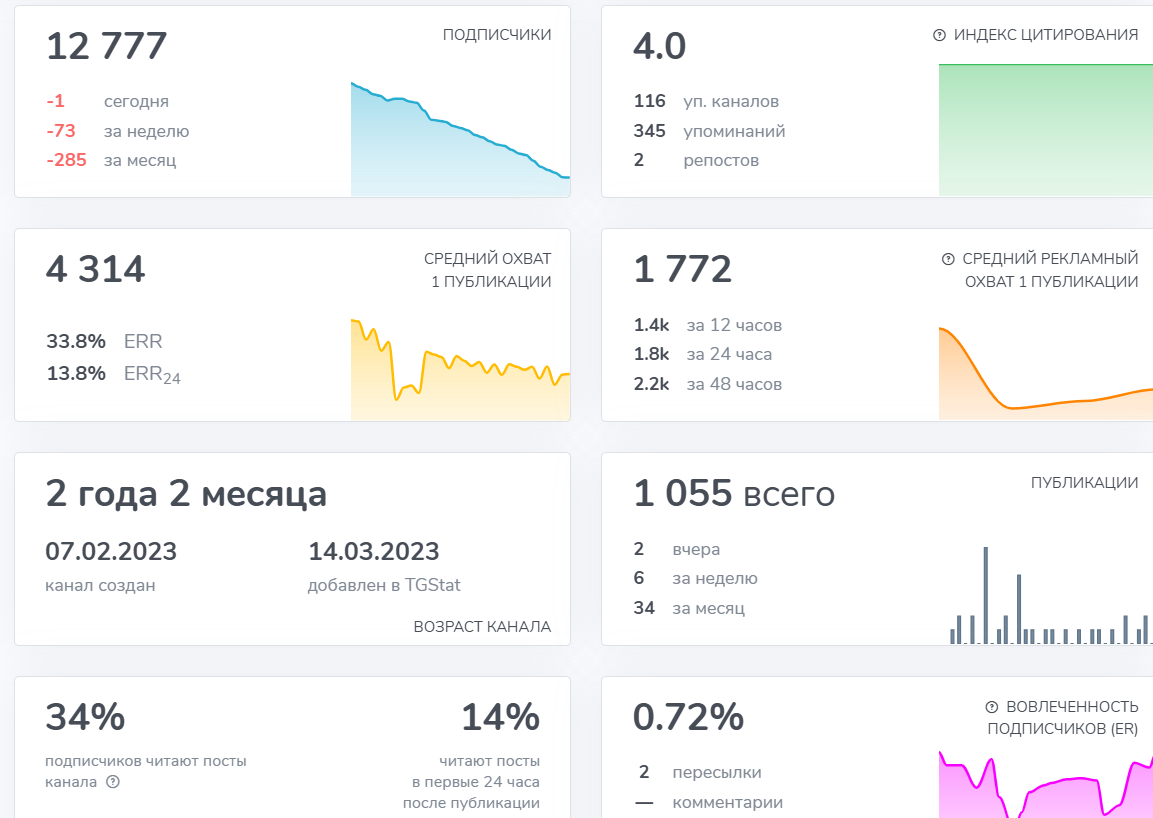Click help icon next to ВОВЛЕЧЕННОСТЬ ПОДПИСЧИКОВ

(x=991, y=707)
